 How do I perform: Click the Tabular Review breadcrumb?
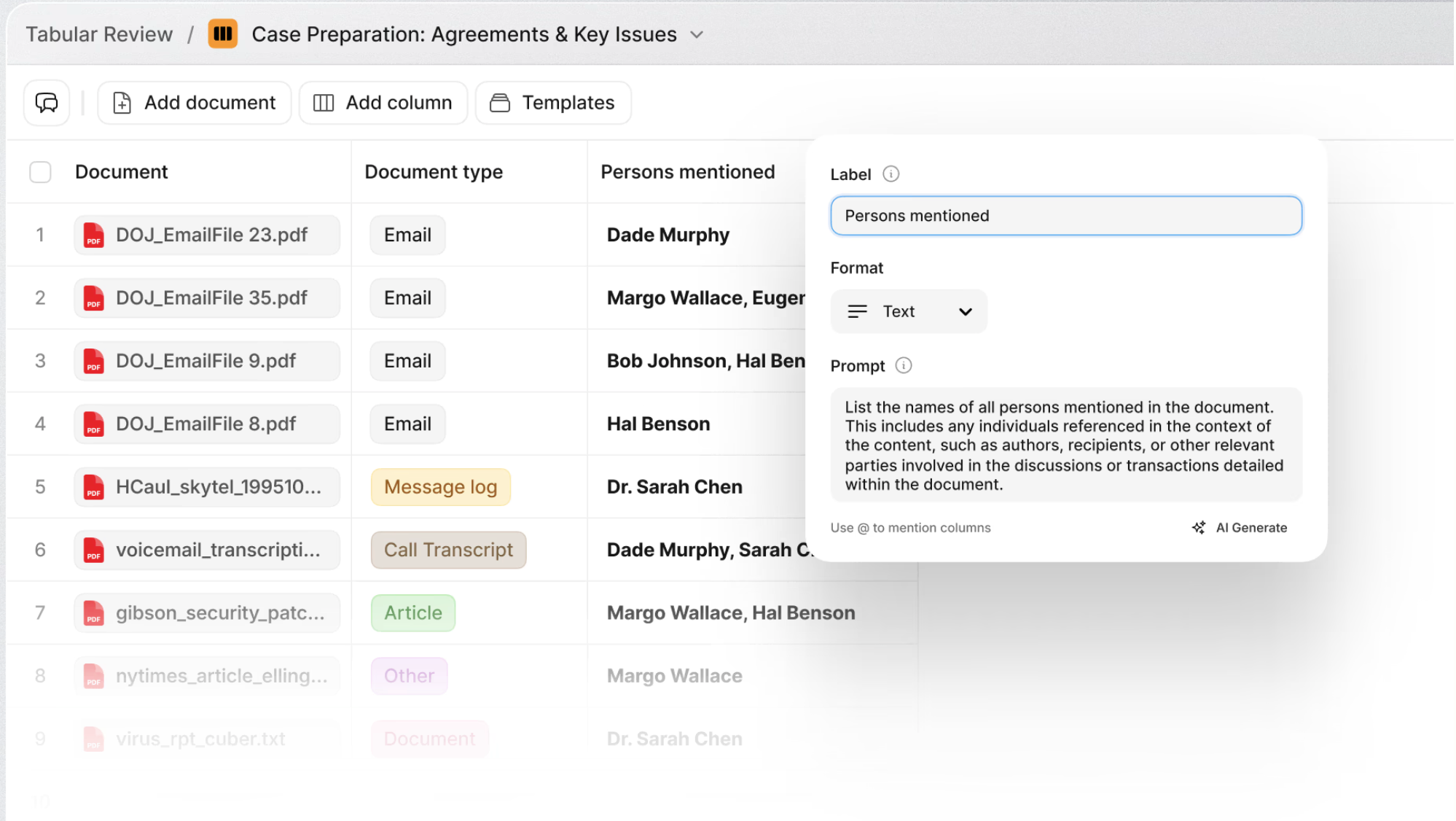[99, 34]
